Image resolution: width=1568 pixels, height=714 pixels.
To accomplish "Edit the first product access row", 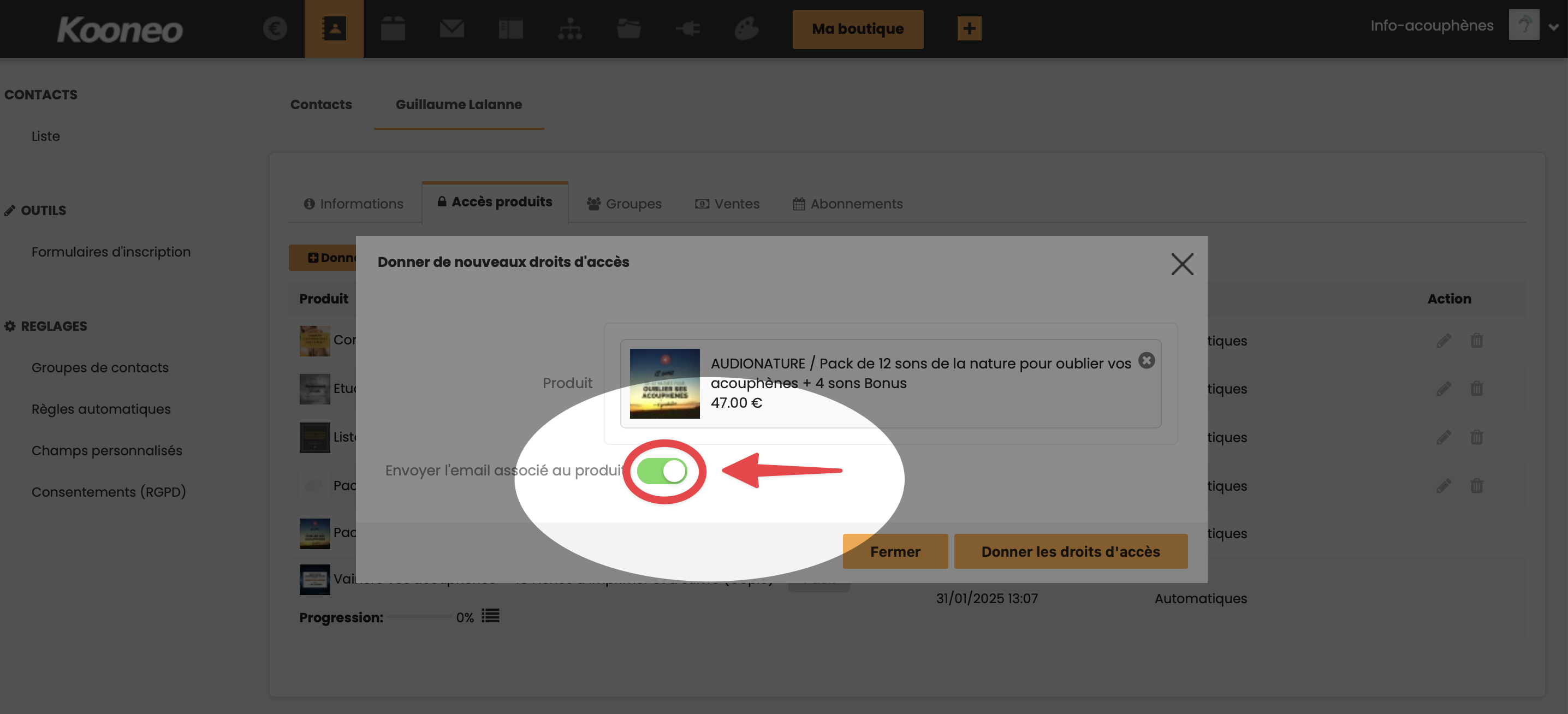I will [1443, 340].
